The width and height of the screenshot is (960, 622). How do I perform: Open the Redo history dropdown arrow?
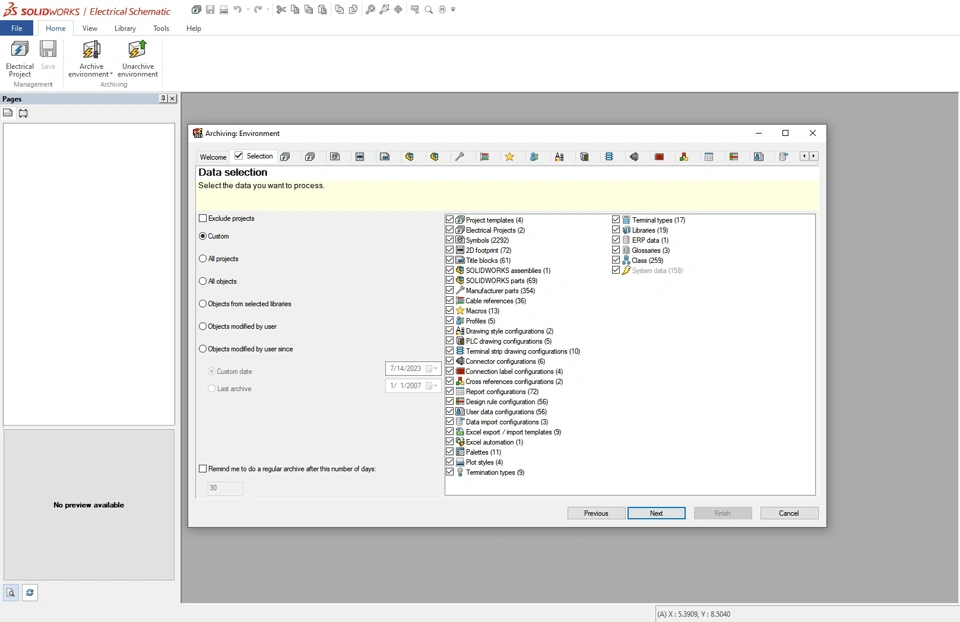pyautogui.click(x=268, y=10)
